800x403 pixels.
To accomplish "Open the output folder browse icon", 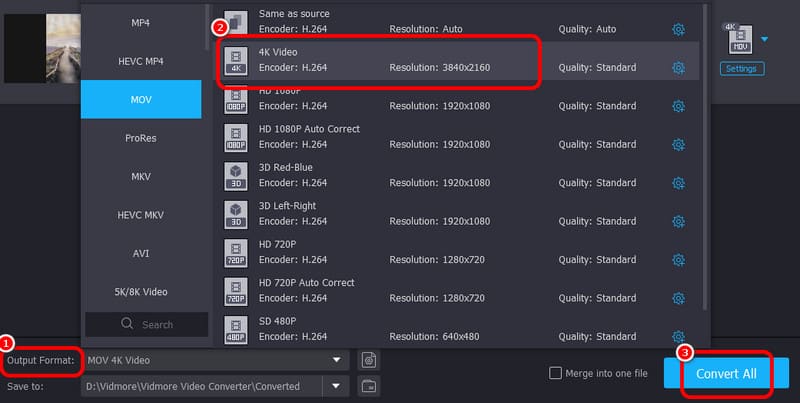I will [x=369, y=385].
